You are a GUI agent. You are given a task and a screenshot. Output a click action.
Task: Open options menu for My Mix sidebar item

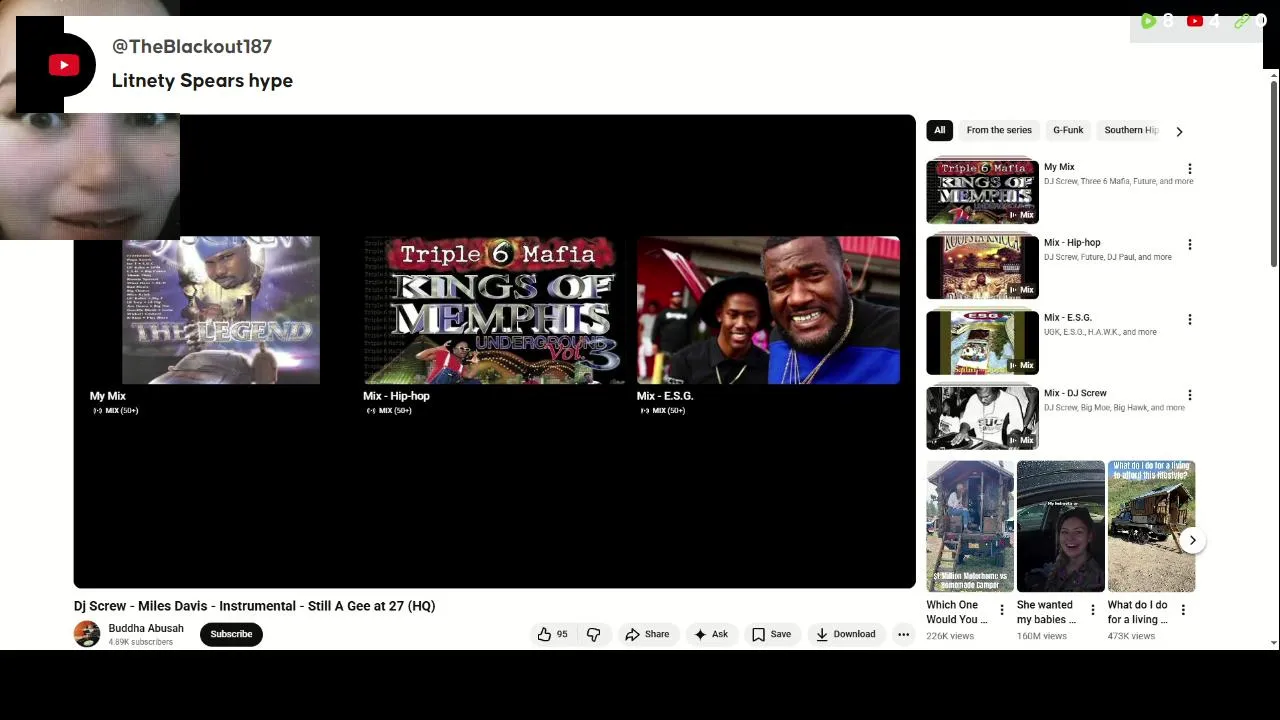point(1189,169)
